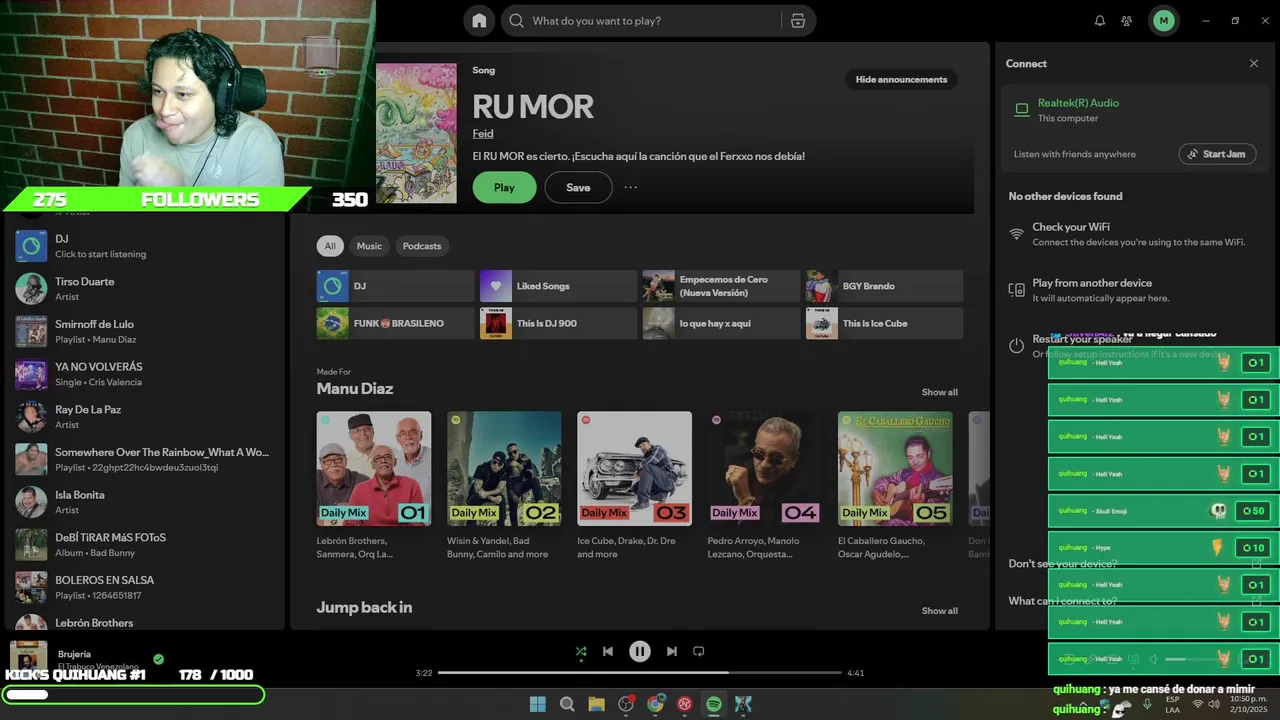Click the Check your WiFi icon

pos(1016,234)
